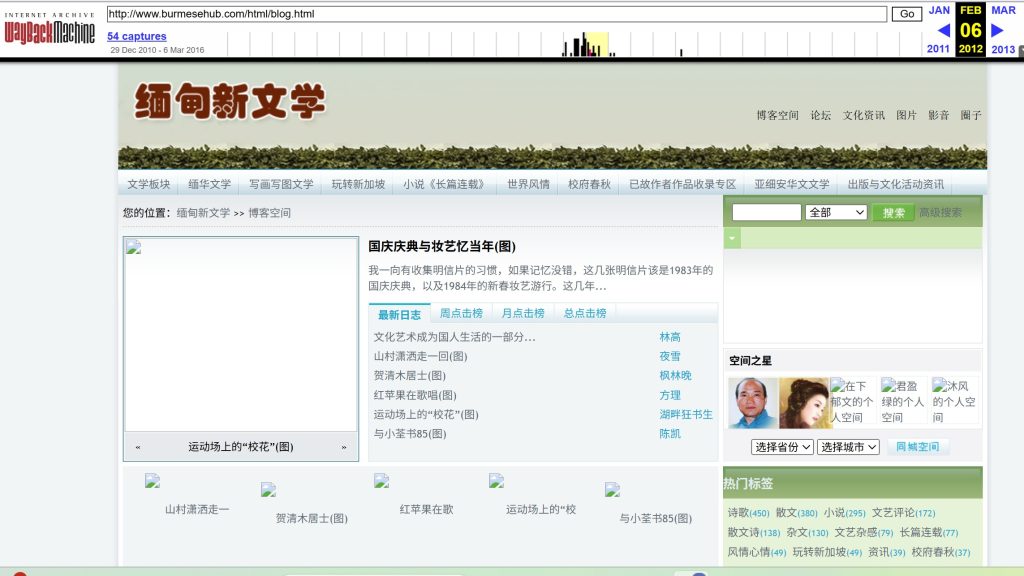Image resolution: width=1024 pixels, height=576 pixels.
Task: Open slideshow caption 运动场上的“校花”(图)
Action: pos(240,447)
